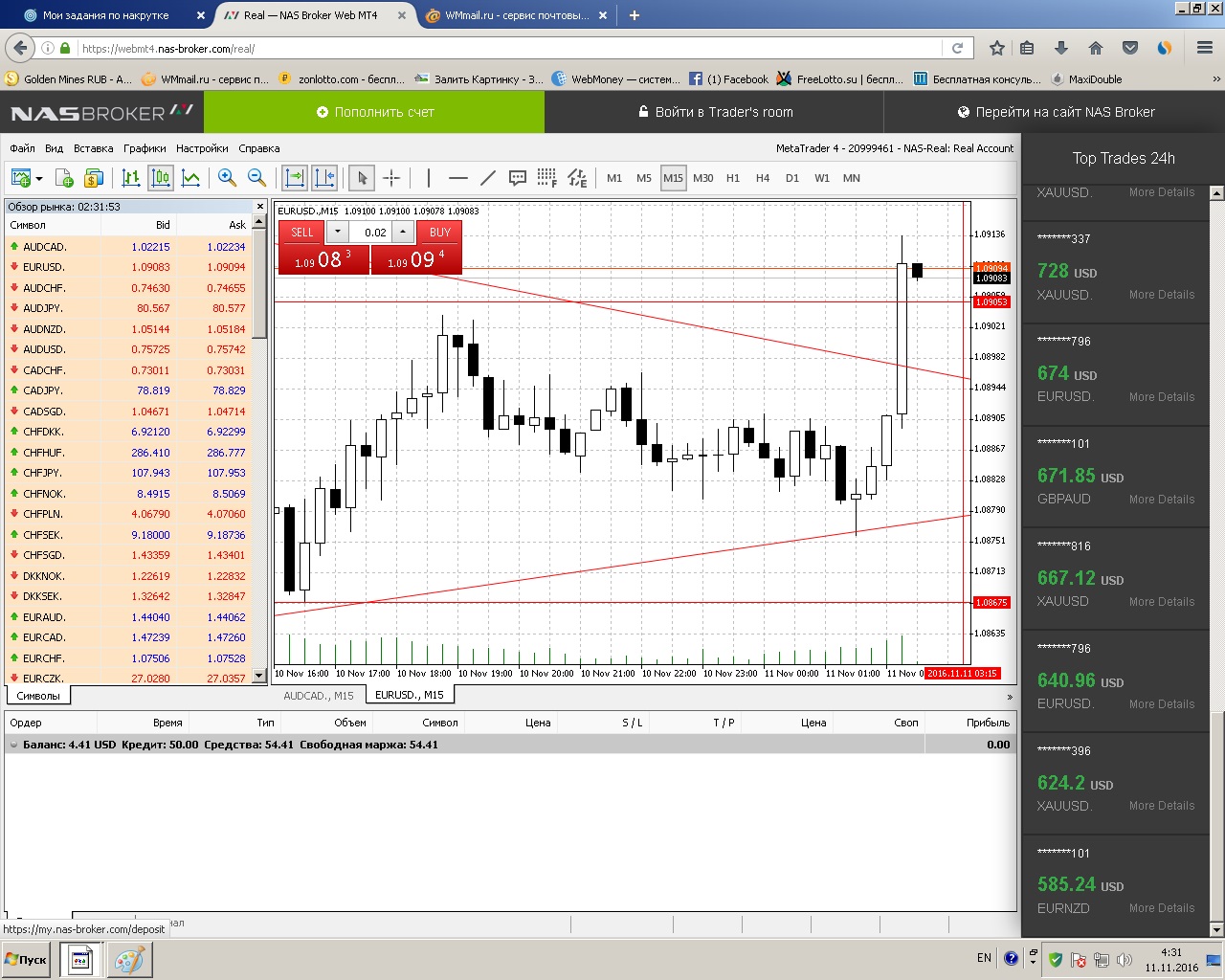
Task: Increase lot volume with up arrow
Action: 404,232
